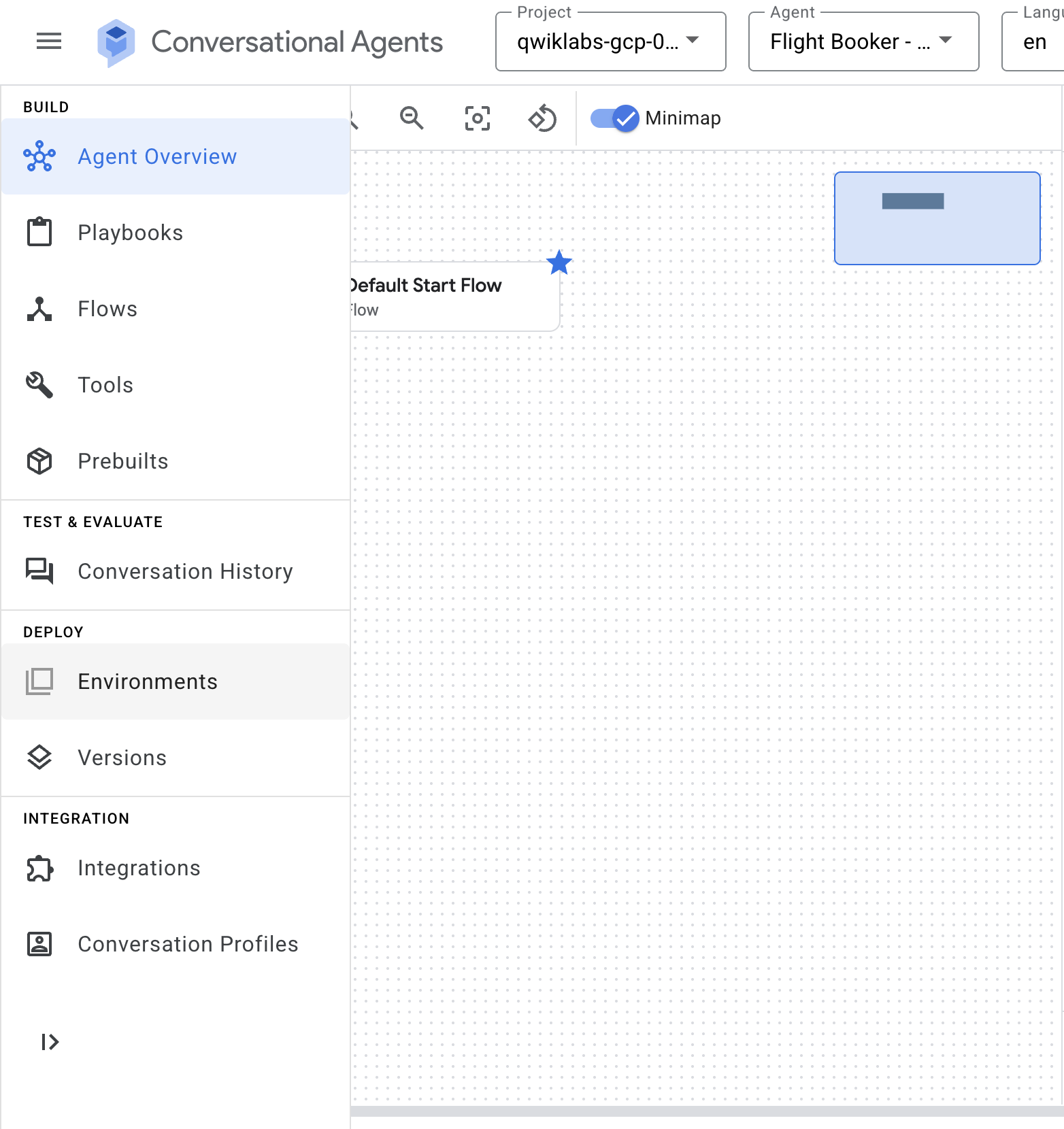
Task: Click the Flows branching icon
Action: (x=39, y=309)
